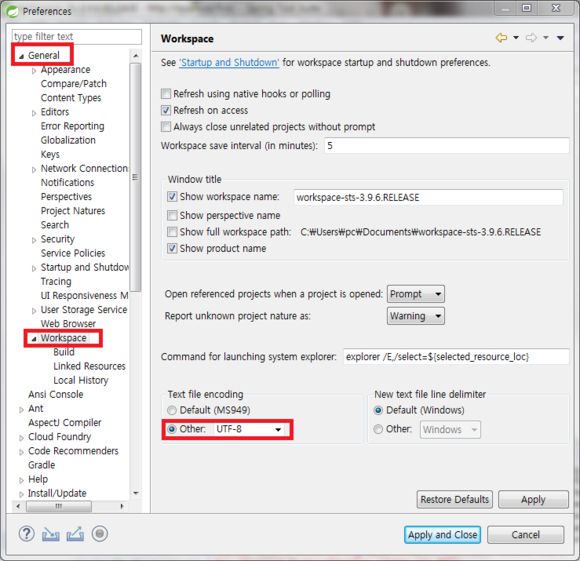Image resolution: width=580 pixels, height=561 pixels.
Task: Select Other line delimiter radio button
Action: pyautogui.click(x=378, y=429)
